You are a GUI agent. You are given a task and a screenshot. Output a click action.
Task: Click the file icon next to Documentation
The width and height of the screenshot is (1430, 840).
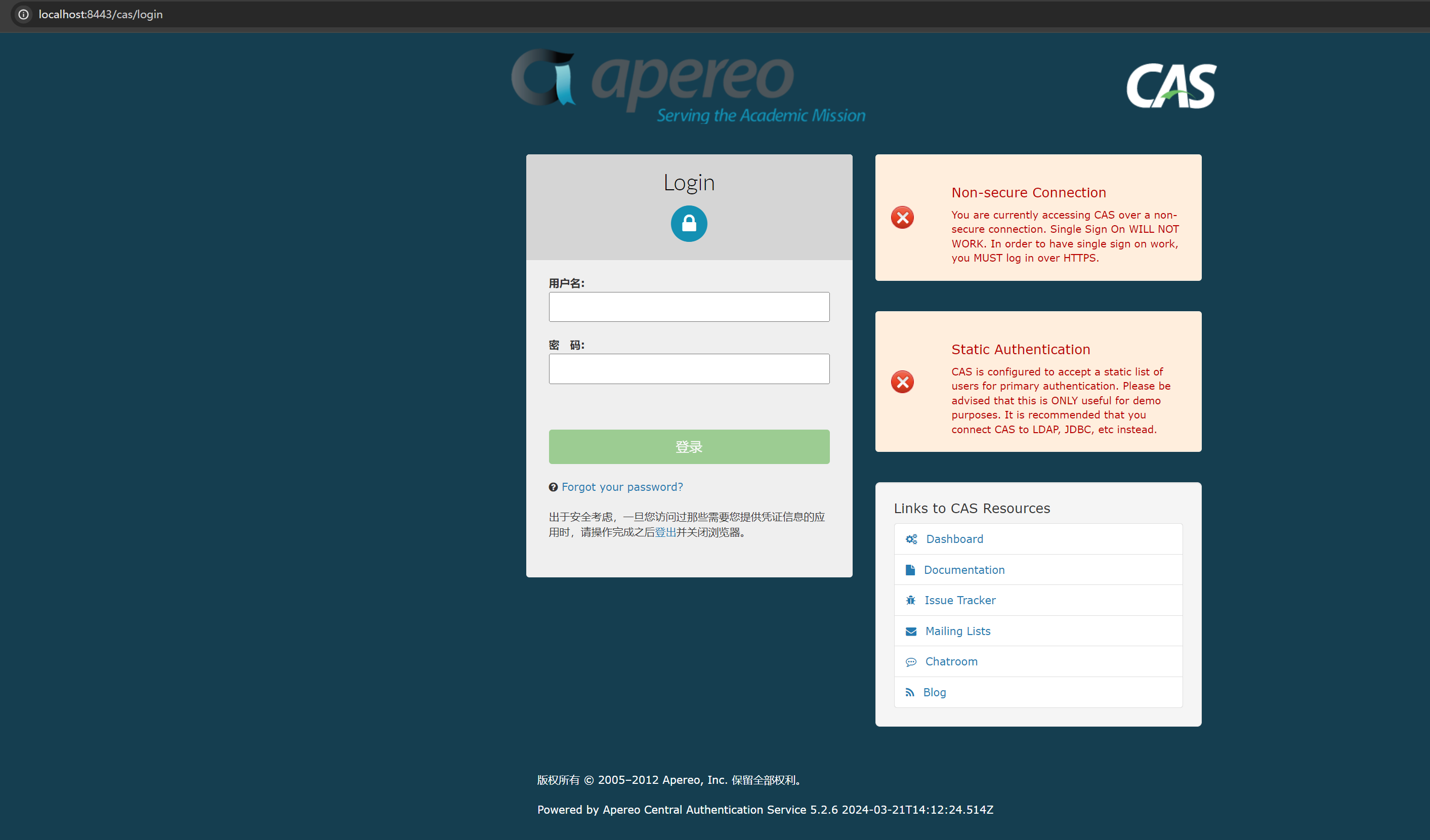[910, 570]
